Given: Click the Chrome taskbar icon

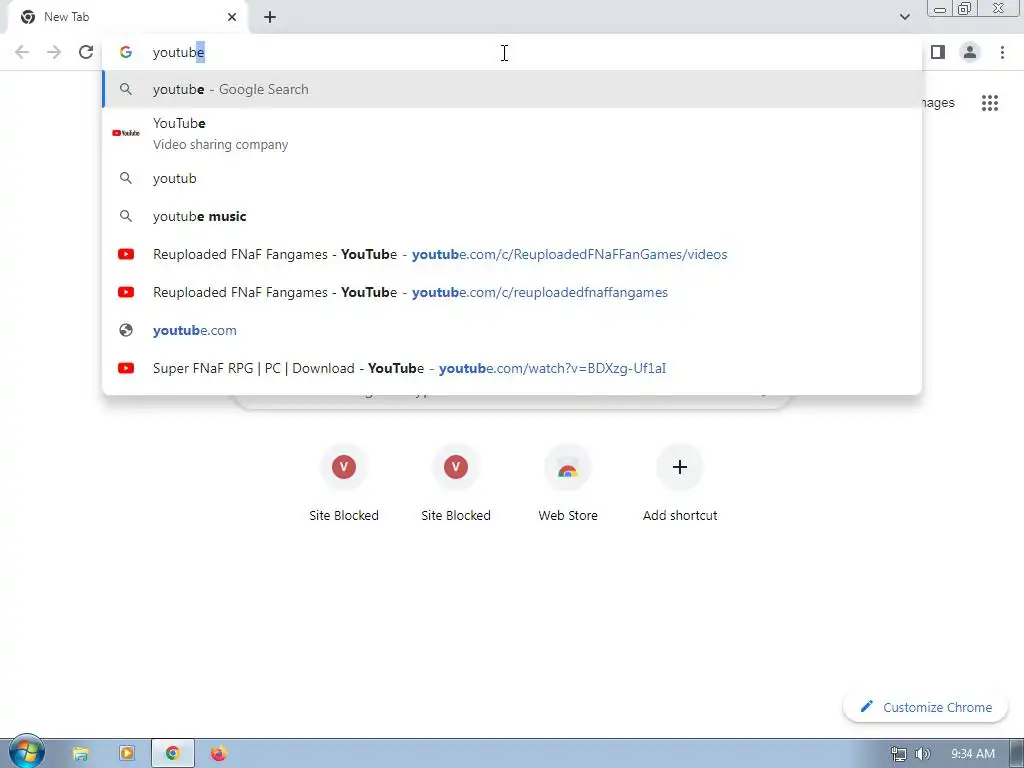Looking at the screenshot, I should [172, 754].
